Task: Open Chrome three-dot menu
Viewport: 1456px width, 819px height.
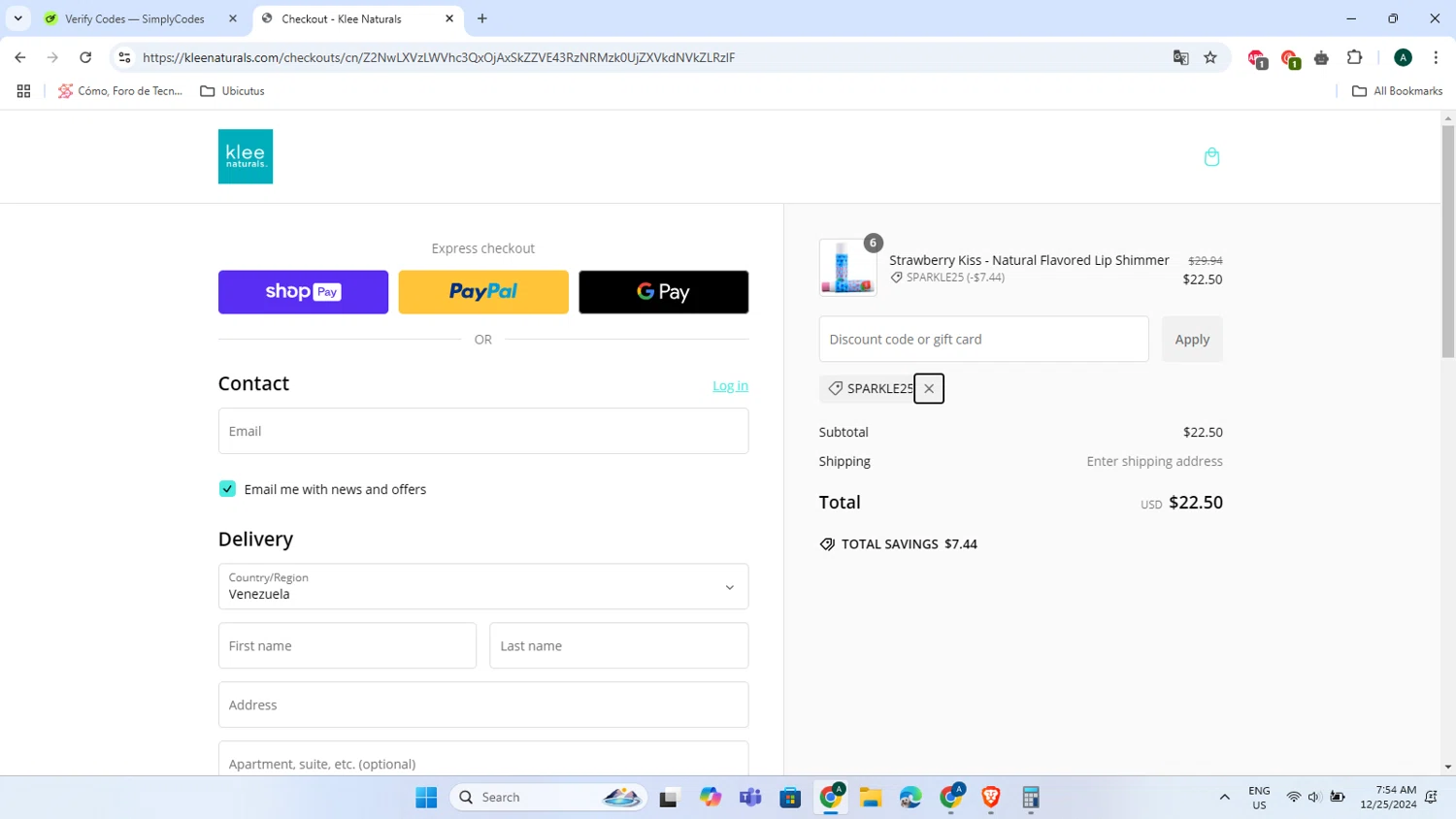Action: 1436,57
